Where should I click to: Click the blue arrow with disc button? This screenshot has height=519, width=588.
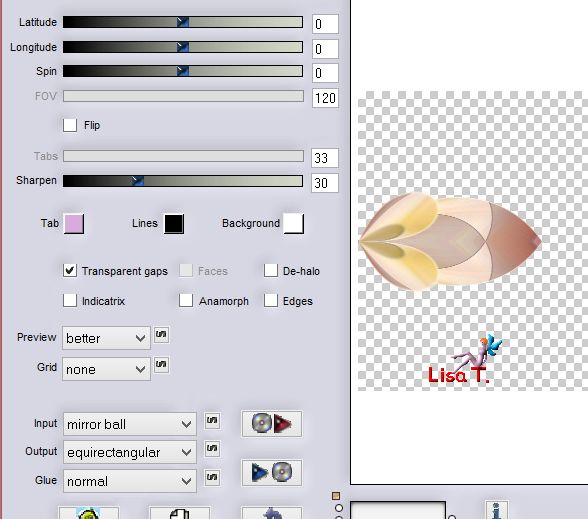click(272, 472)
